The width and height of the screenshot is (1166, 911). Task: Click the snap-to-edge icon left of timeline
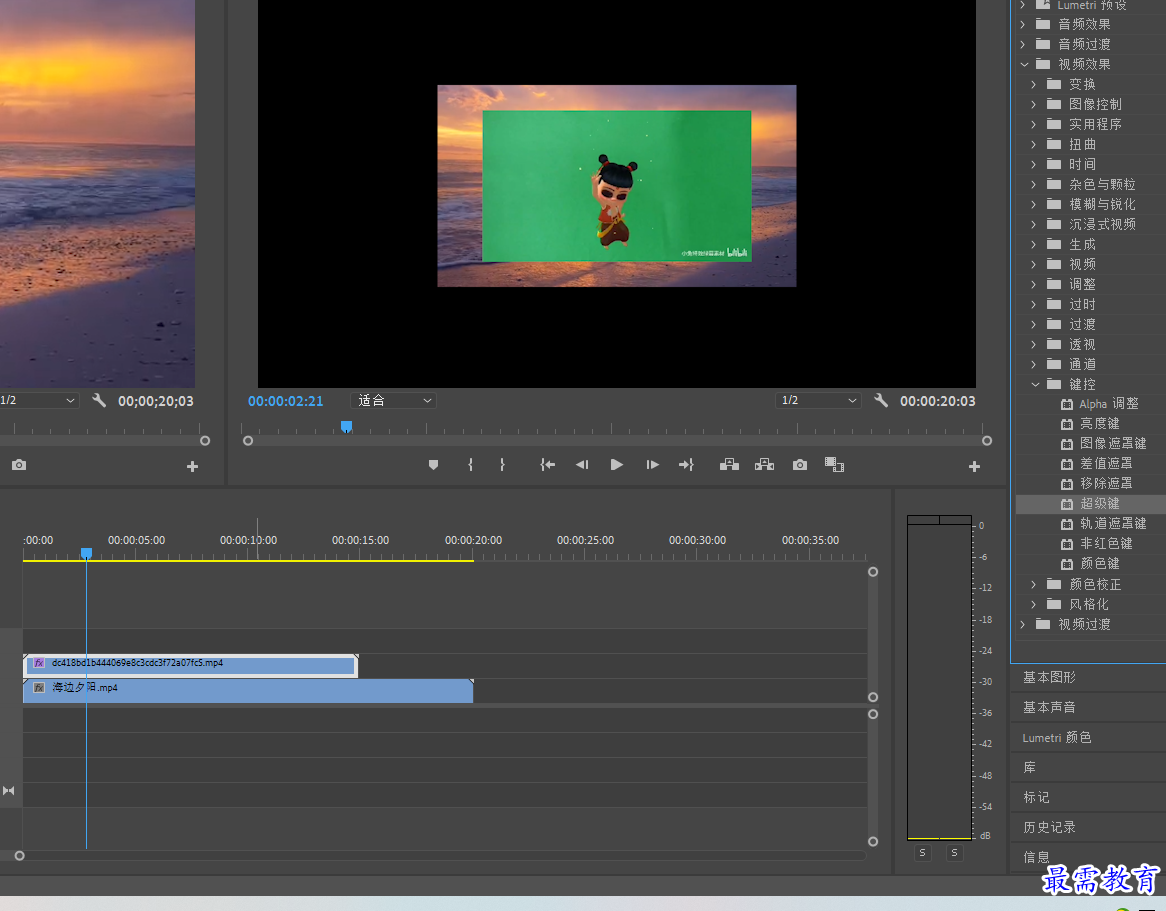[x=8, y=791]
